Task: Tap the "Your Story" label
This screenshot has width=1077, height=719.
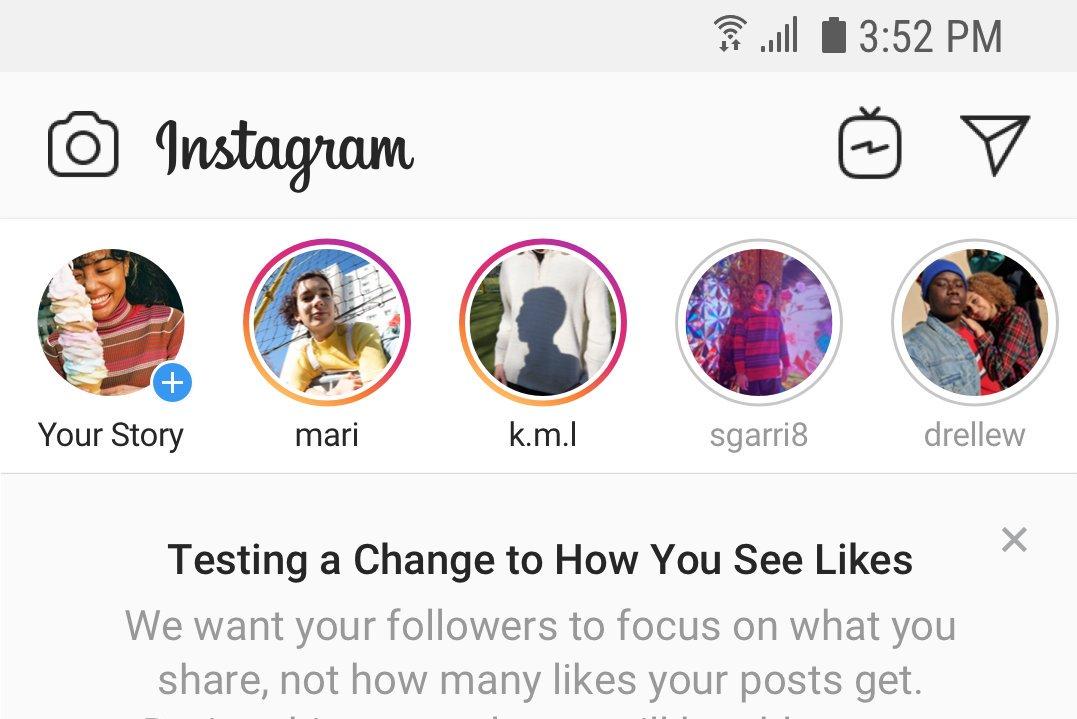Action: 111,435
